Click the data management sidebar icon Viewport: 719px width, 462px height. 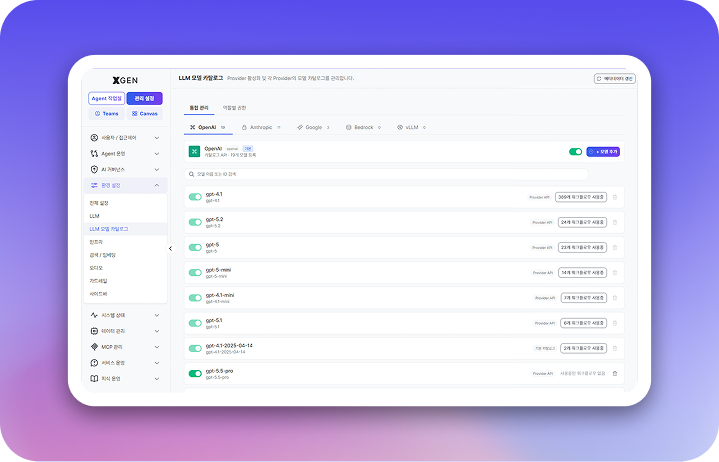94,331
